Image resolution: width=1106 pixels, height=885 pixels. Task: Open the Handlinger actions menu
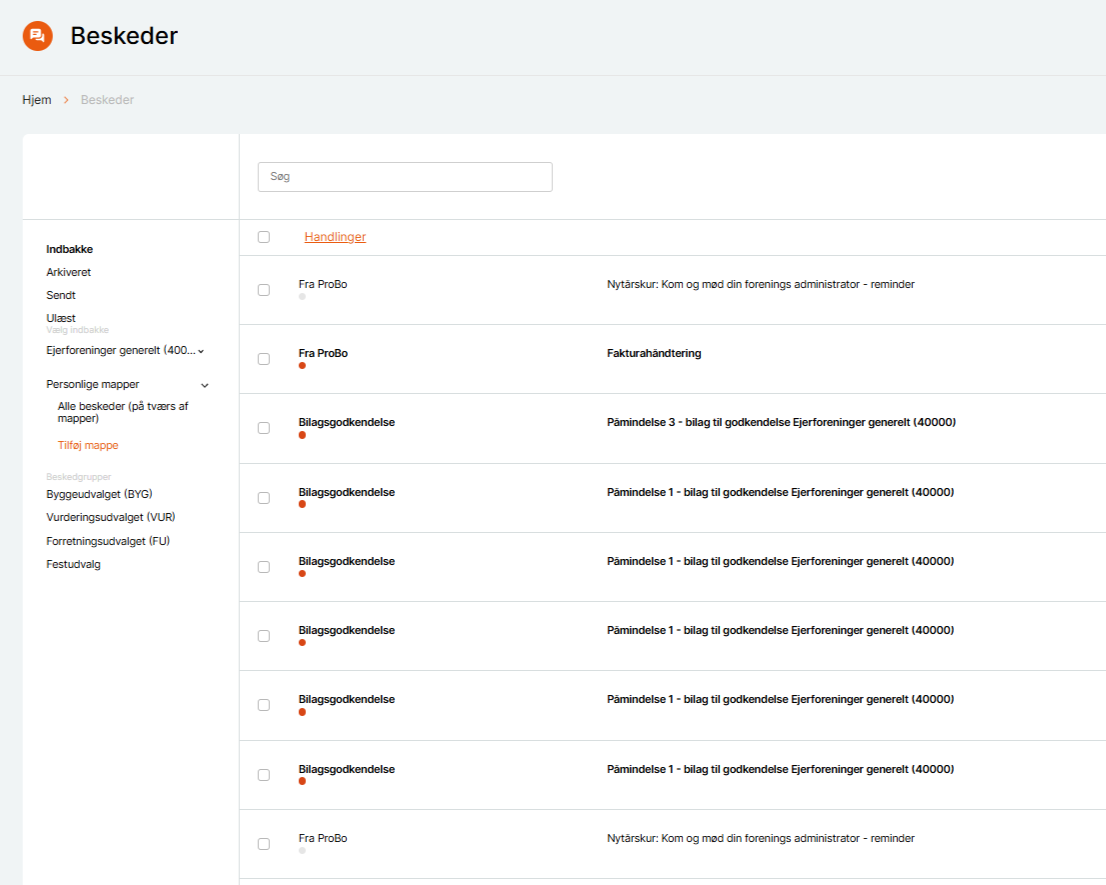pyautogui.click(x=335, y=237)
